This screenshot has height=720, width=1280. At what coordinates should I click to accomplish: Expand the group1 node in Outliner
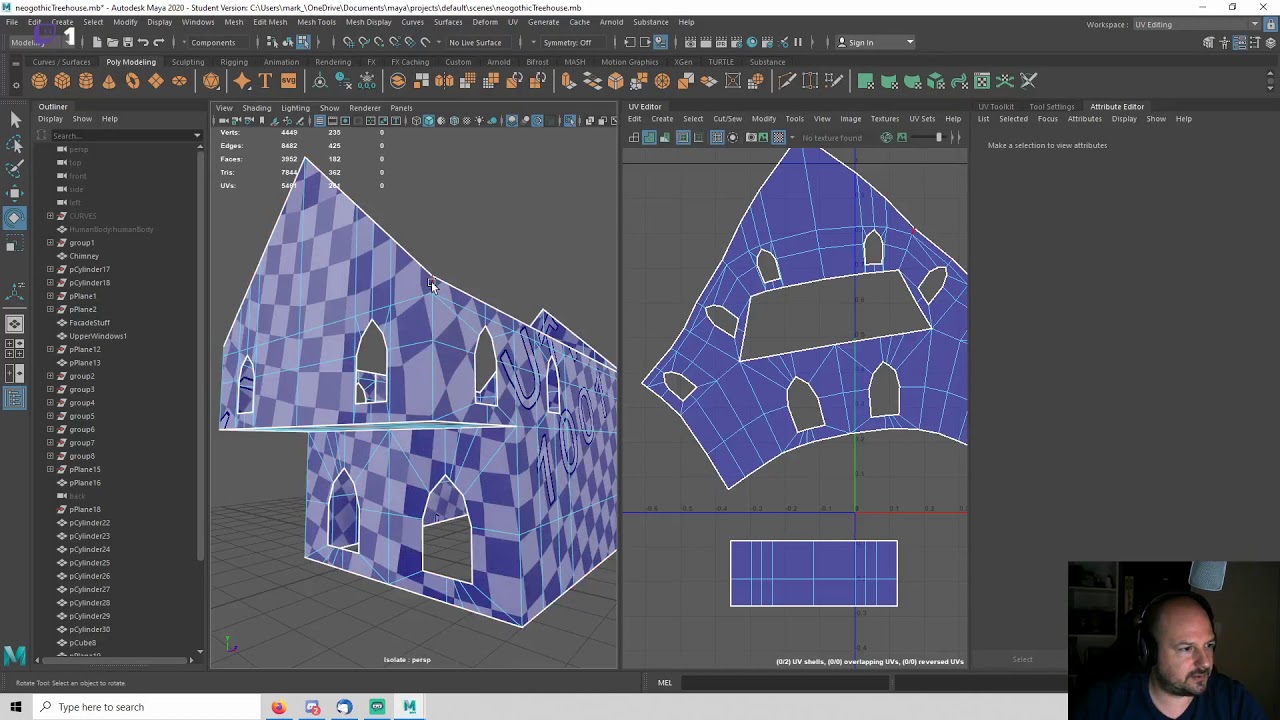click(x=50, y=243)
